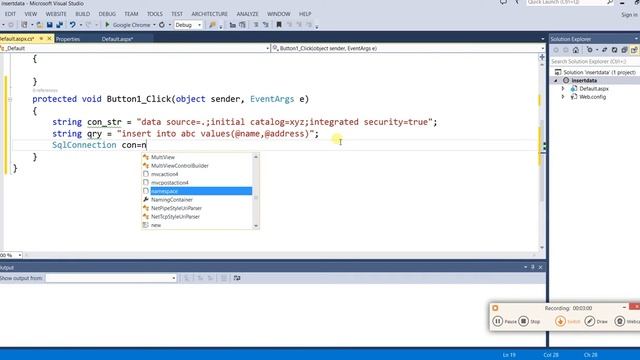Screen dimensions: 640x360
Task: Open the ARCHITECTURE menu
Action: tap(209, 14)
